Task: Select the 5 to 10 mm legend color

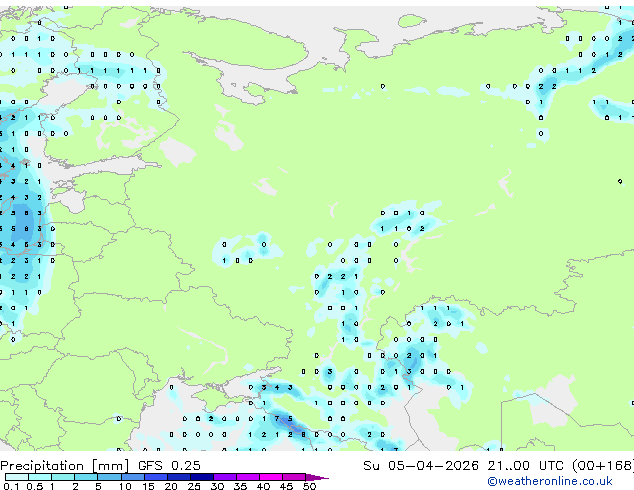Action: (110, 477)
